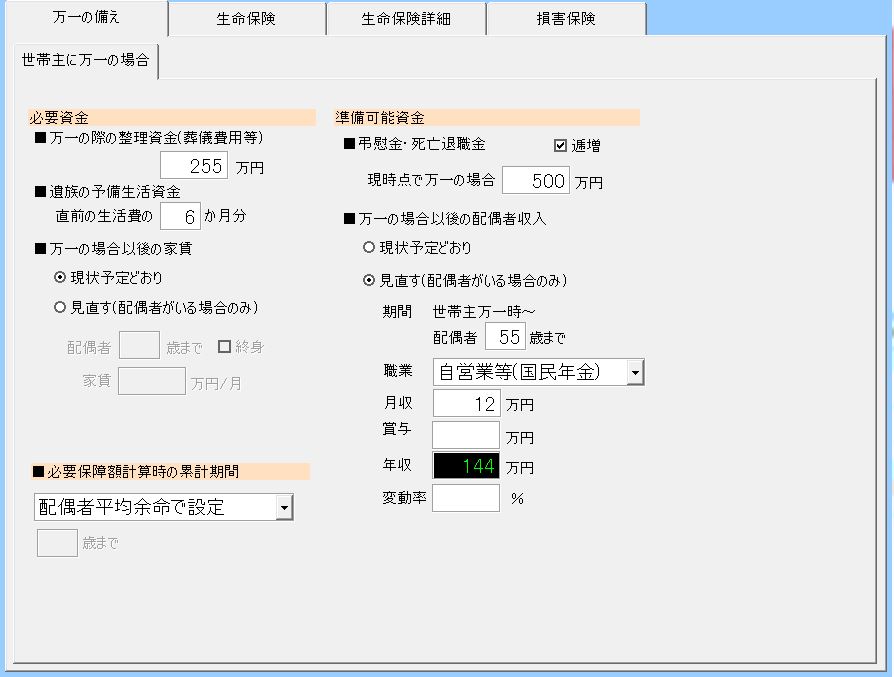Open the 生命保険詳細 tab
Screen dimensions: 894x677
coord(406,19)
